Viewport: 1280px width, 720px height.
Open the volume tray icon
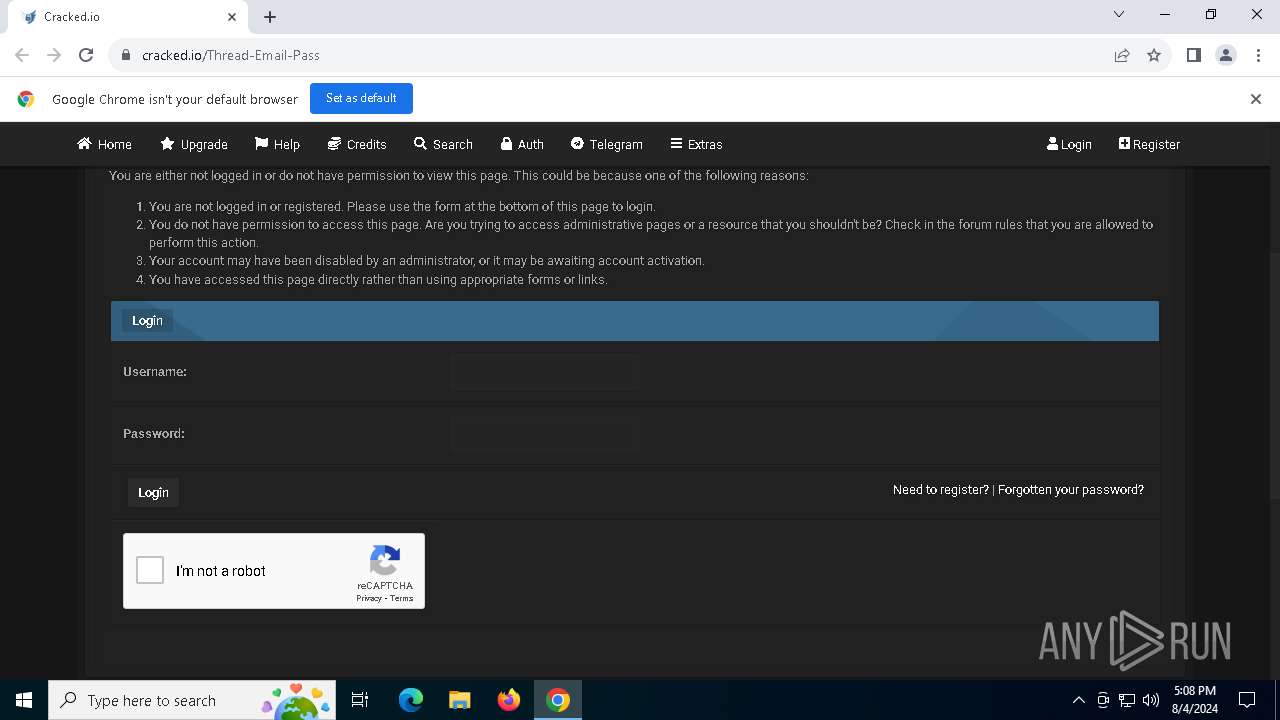pyautogui.click(x=1151, y=700)
